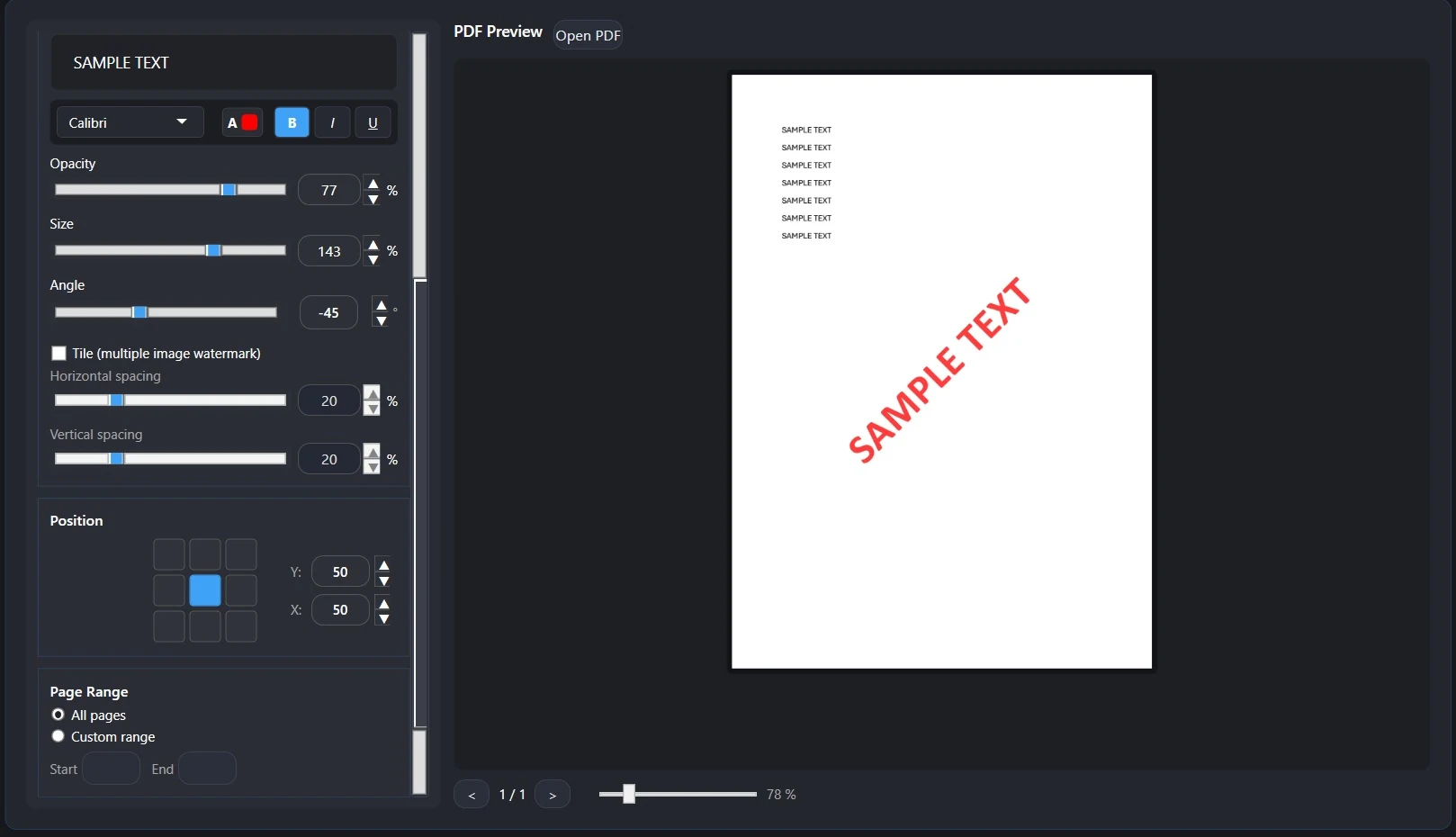The width and height of the screenshot is (1456, 837).
Task: Enable italic formatting
Action: [332, 122]
